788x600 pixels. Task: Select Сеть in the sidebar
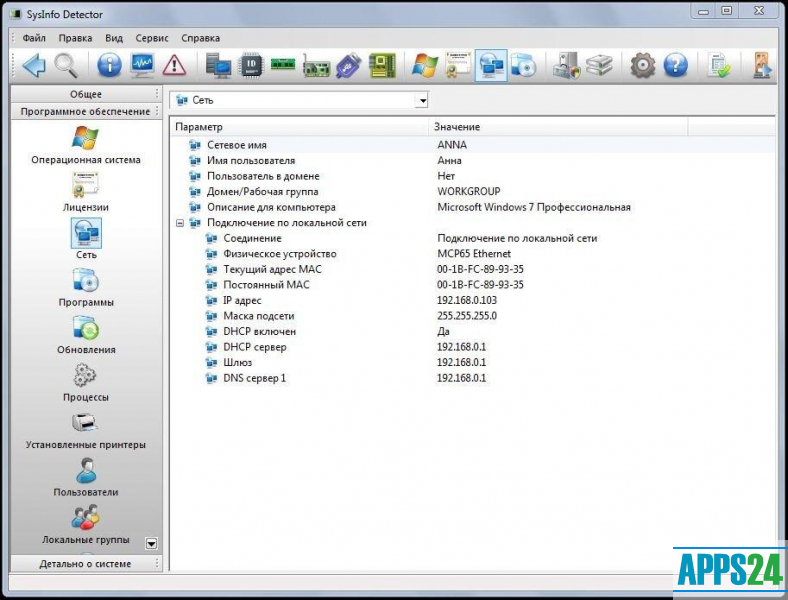pyautogui.click(x=86, y=239)
